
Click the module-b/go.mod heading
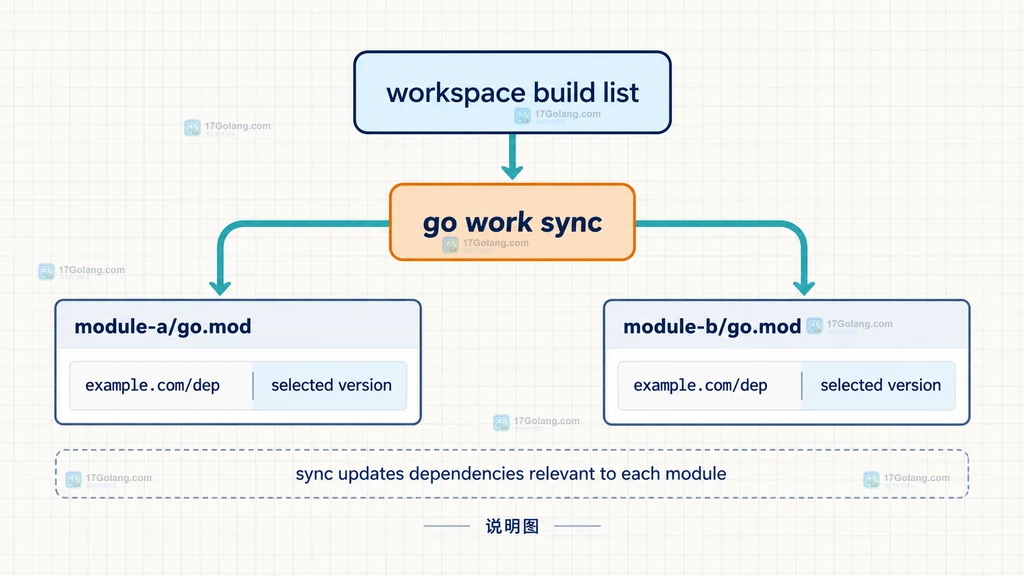(712, 327)
